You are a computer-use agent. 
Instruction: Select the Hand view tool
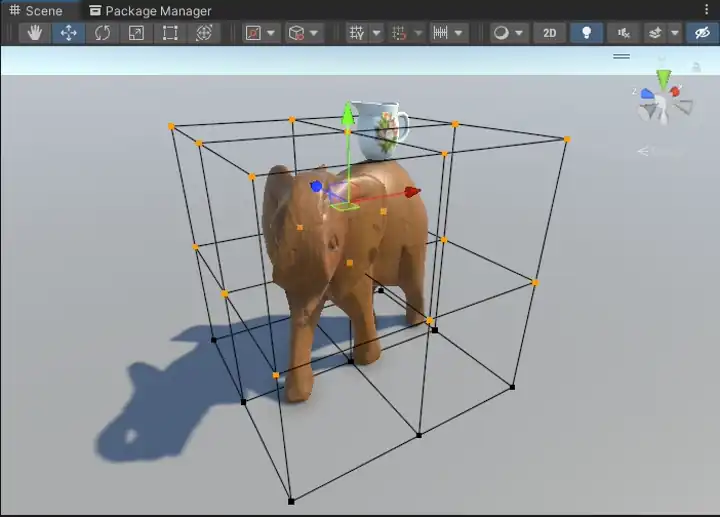point(35,33)
